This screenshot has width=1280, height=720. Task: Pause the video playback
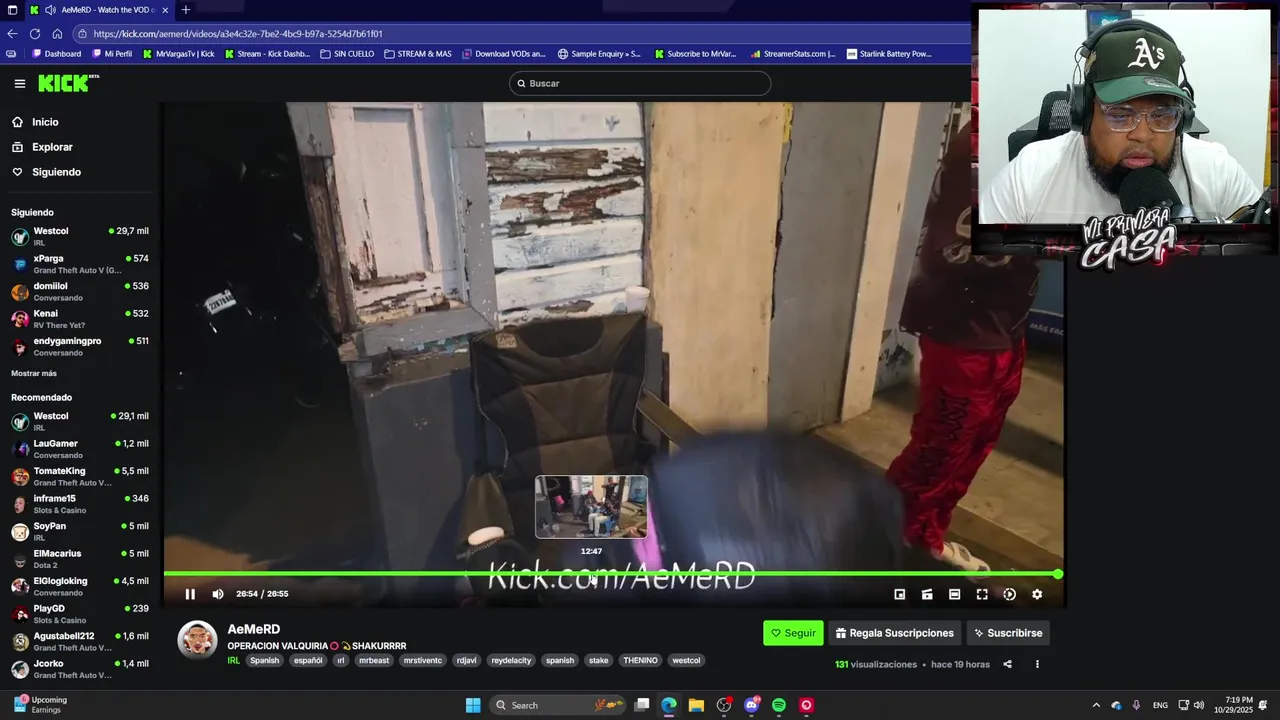(x=190, y=594)
